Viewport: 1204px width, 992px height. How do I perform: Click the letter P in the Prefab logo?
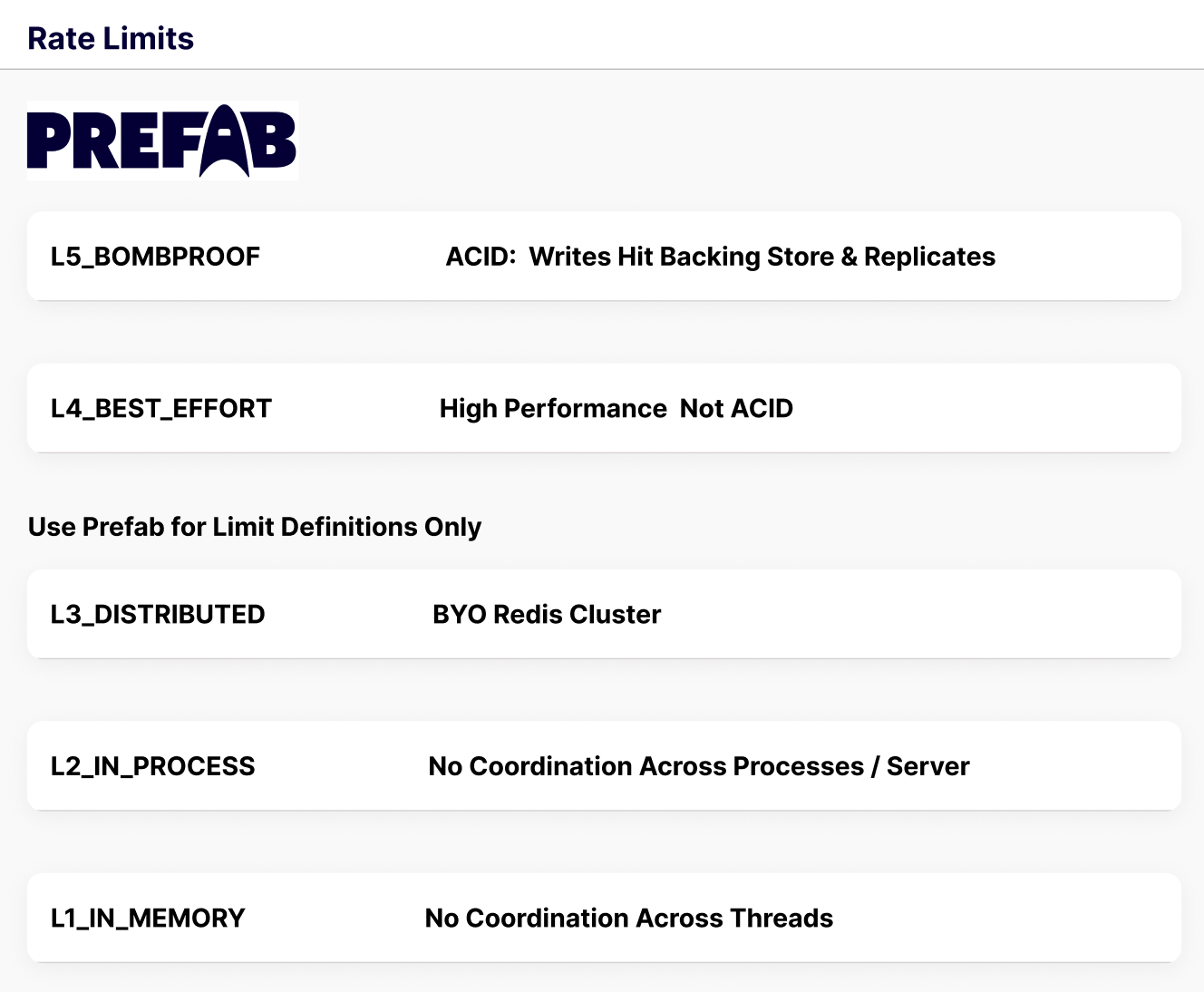point(49,141)
